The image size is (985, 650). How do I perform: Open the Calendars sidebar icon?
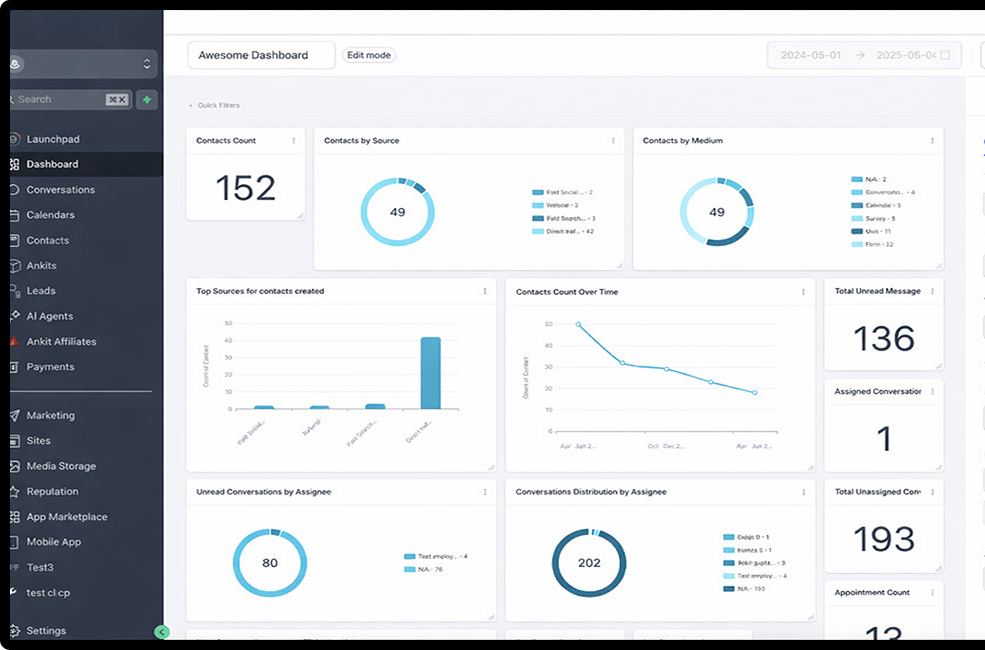[15, 215]
